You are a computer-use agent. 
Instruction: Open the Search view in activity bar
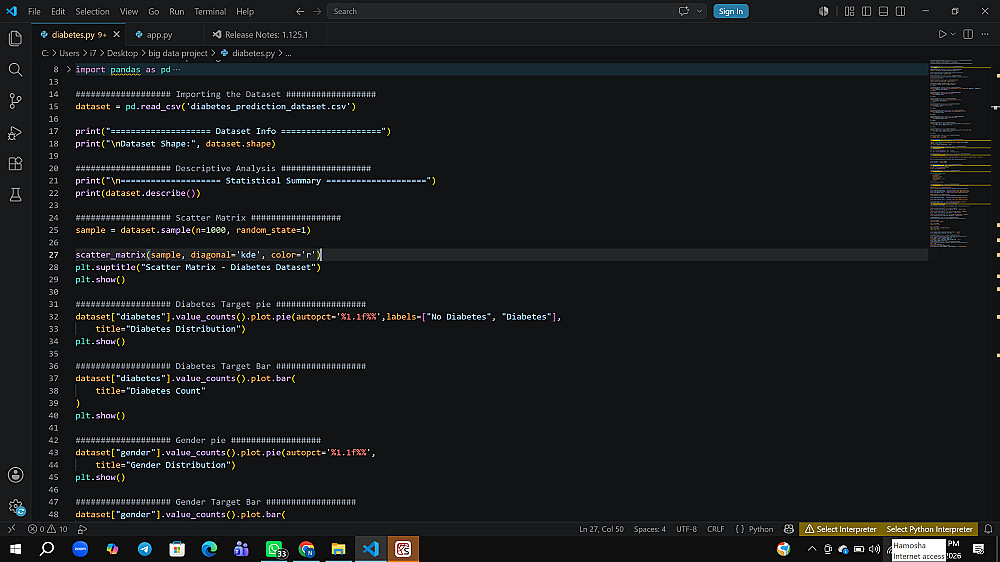(15, 70)
